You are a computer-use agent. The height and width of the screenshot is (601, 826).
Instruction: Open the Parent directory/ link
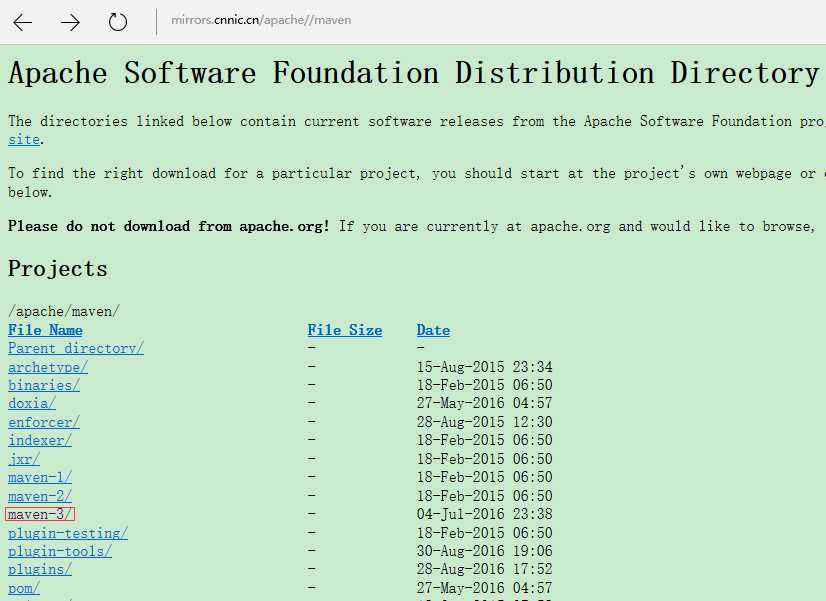tap(76, 349)
